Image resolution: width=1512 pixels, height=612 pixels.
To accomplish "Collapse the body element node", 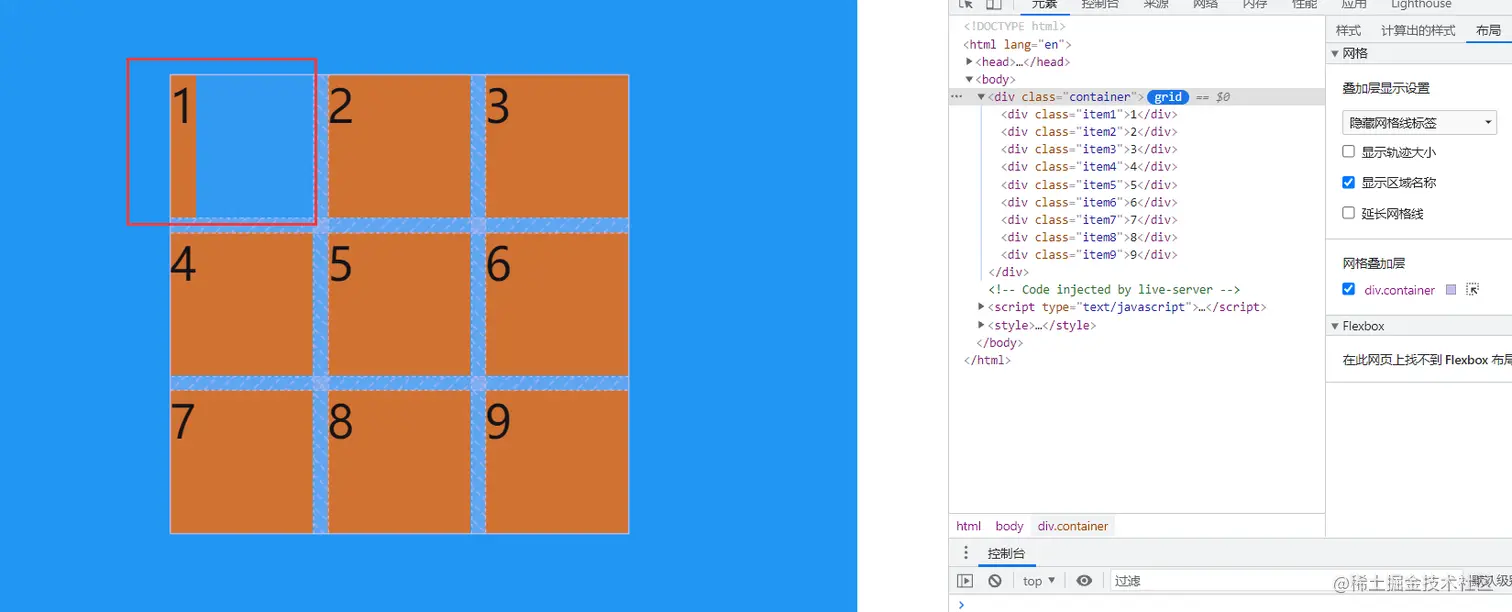I will [x=970, y=79].
